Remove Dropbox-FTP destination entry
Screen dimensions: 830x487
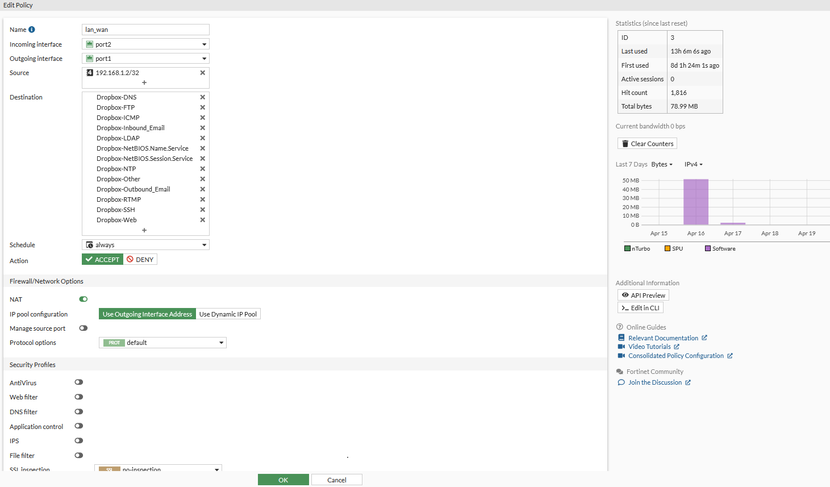click(x=202, y=107)
